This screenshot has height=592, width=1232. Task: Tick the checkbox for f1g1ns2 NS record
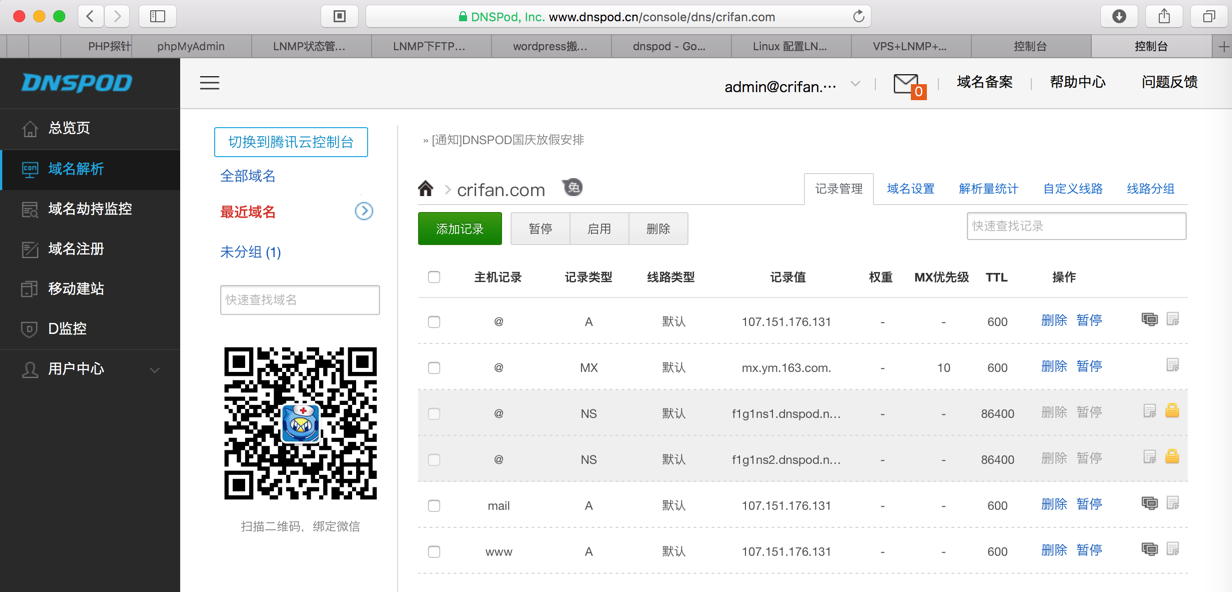click(x=434, y=460)
